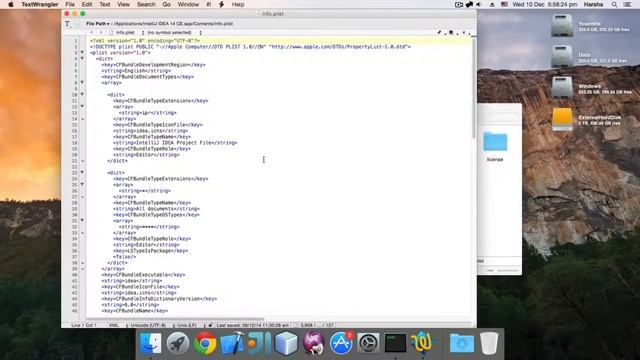This screenshot has width=640, height=360.
Task: Open the Help menu
Action: coord(238,4)
